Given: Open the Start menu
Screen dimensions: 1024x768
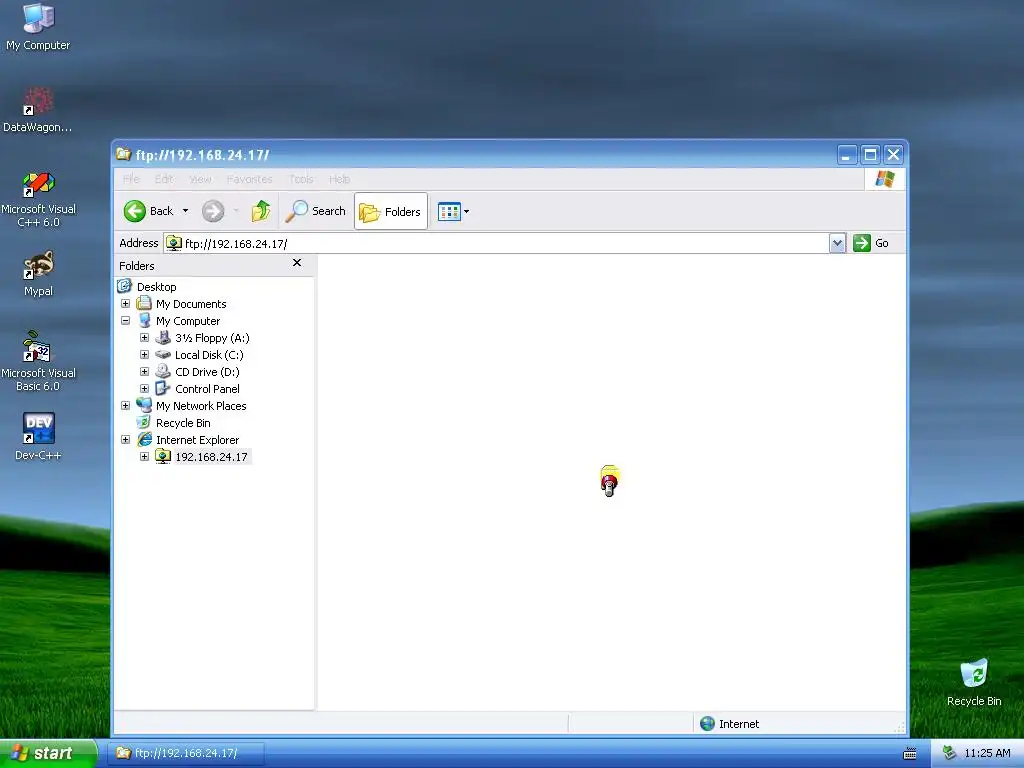Looking at the screenshot, I should coord(48,753).
